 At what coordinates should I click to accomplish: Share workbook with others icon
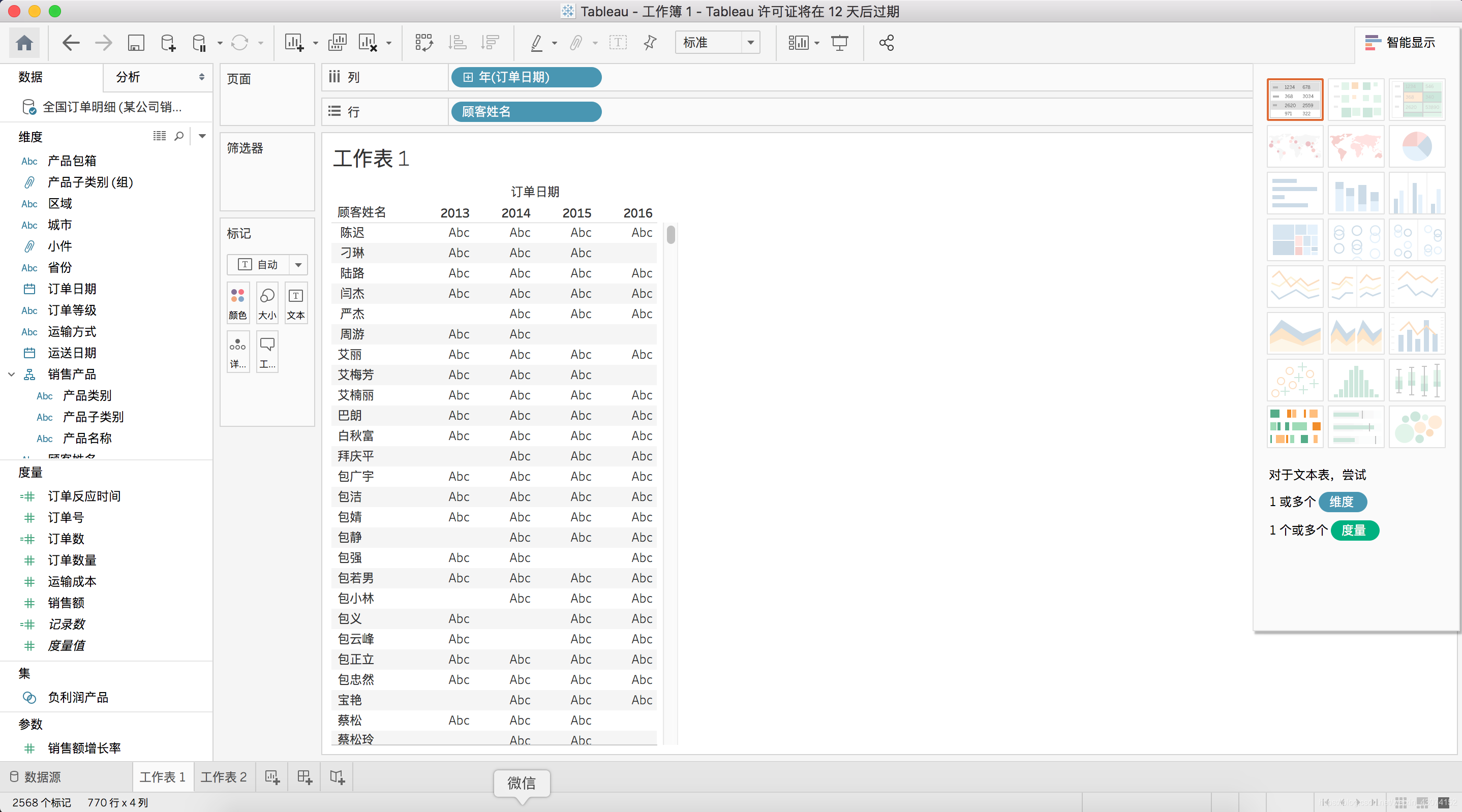pyautogui.click(x=887, y=43)
